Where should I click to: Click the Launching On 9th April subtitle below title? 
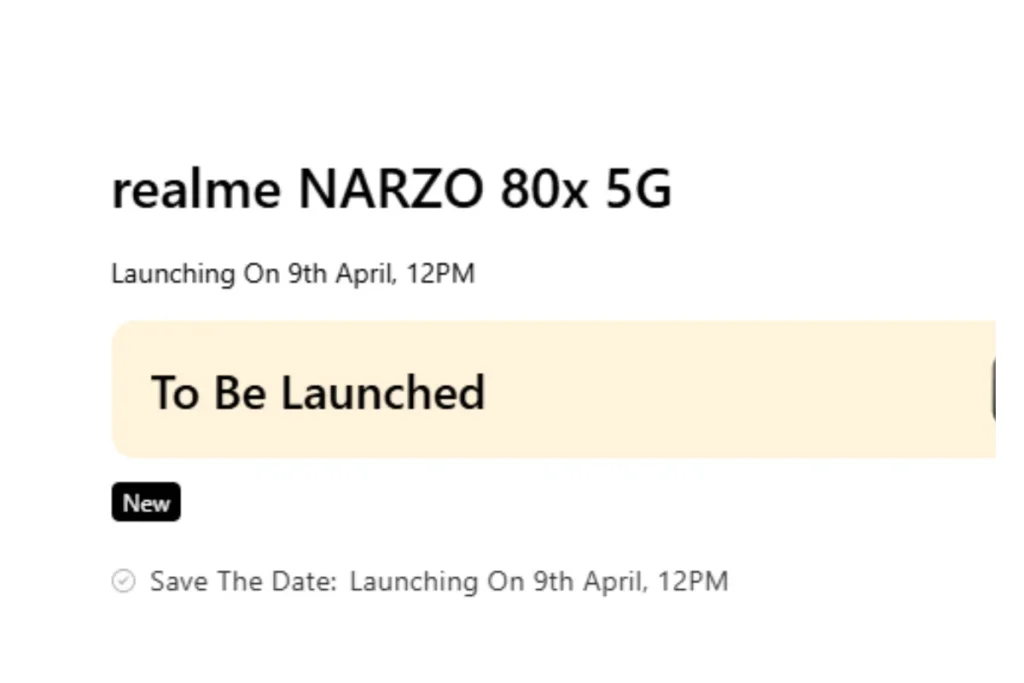[x=293, y=274]
